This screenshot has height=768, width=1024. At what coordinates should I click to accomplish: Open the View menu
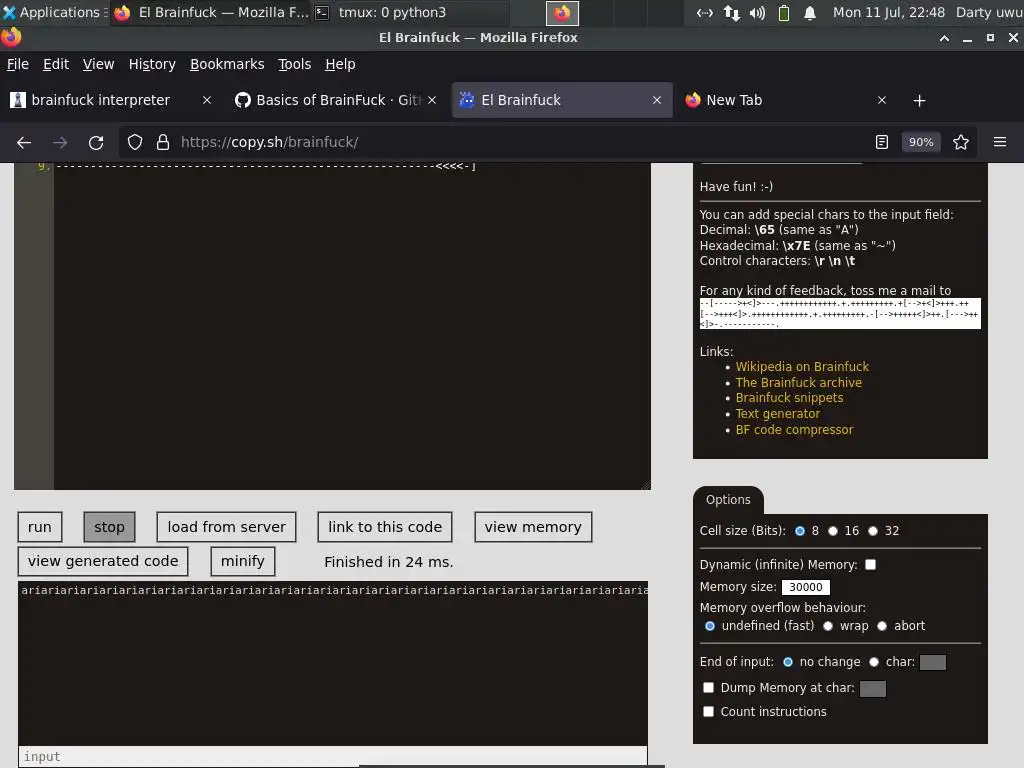point(98,64)
